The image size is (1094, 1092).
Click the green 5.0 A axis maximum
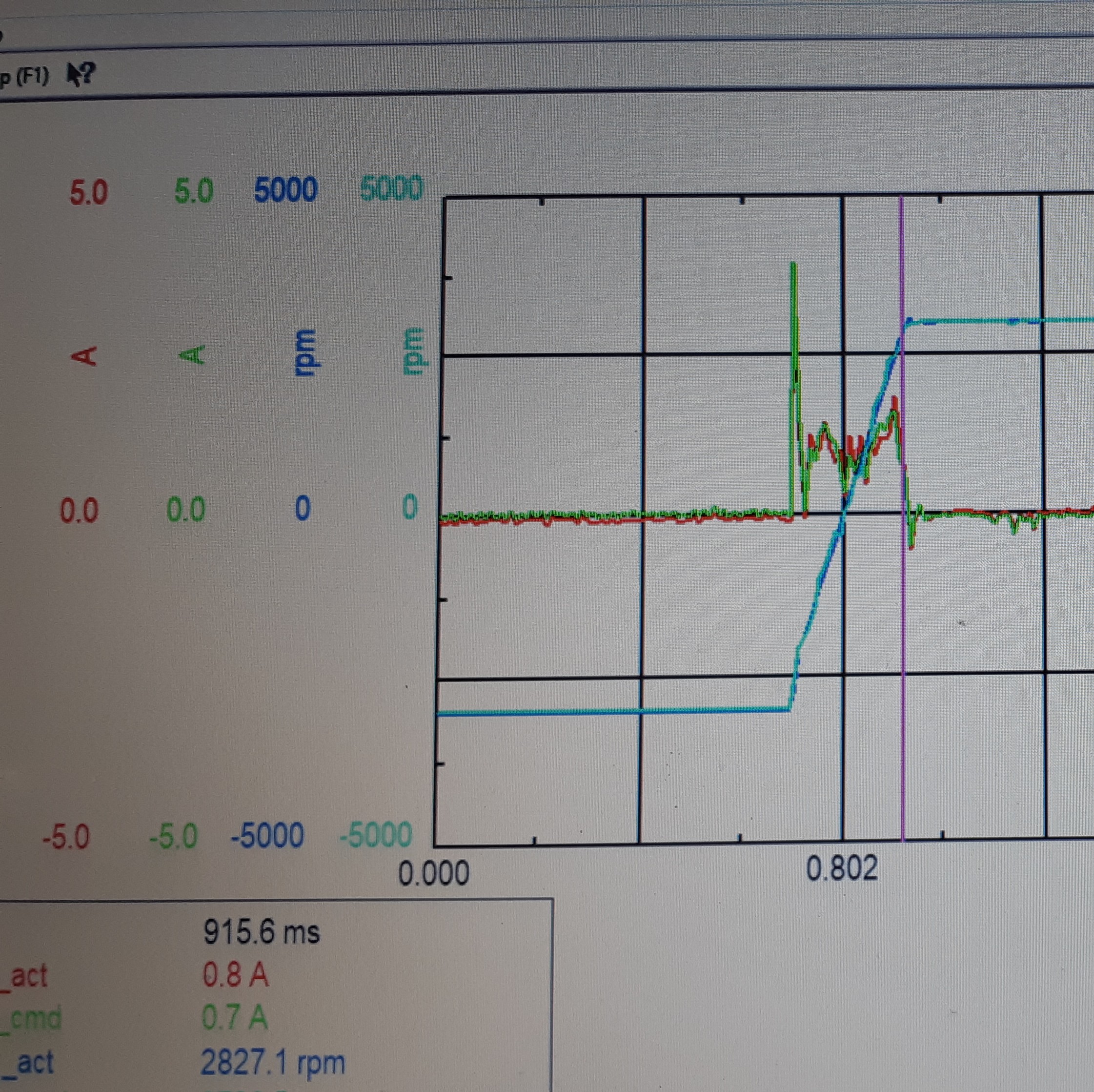pos(194,191)
